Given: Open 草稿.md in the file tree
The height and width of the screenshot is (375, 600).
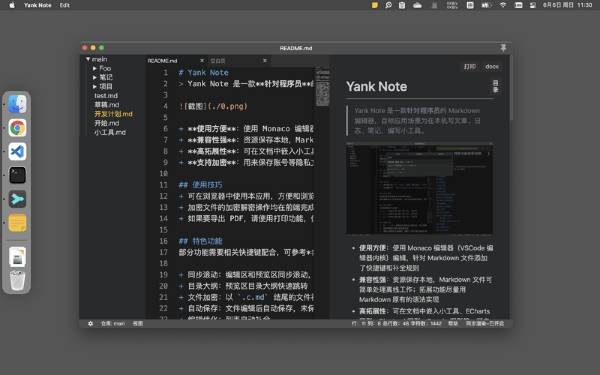Looking at the screenshot, I should click(107, 105).
